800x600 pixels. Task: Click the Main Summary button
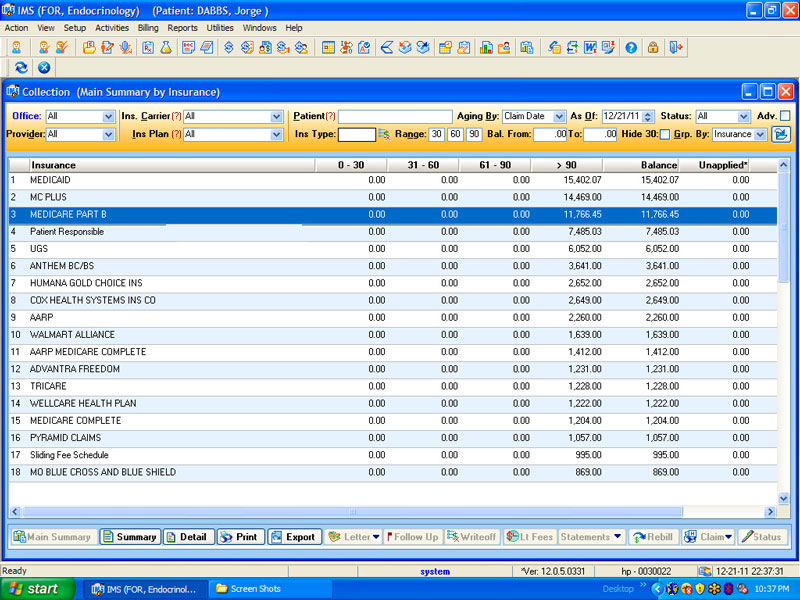pyautogui.click(x=53, y=537)
